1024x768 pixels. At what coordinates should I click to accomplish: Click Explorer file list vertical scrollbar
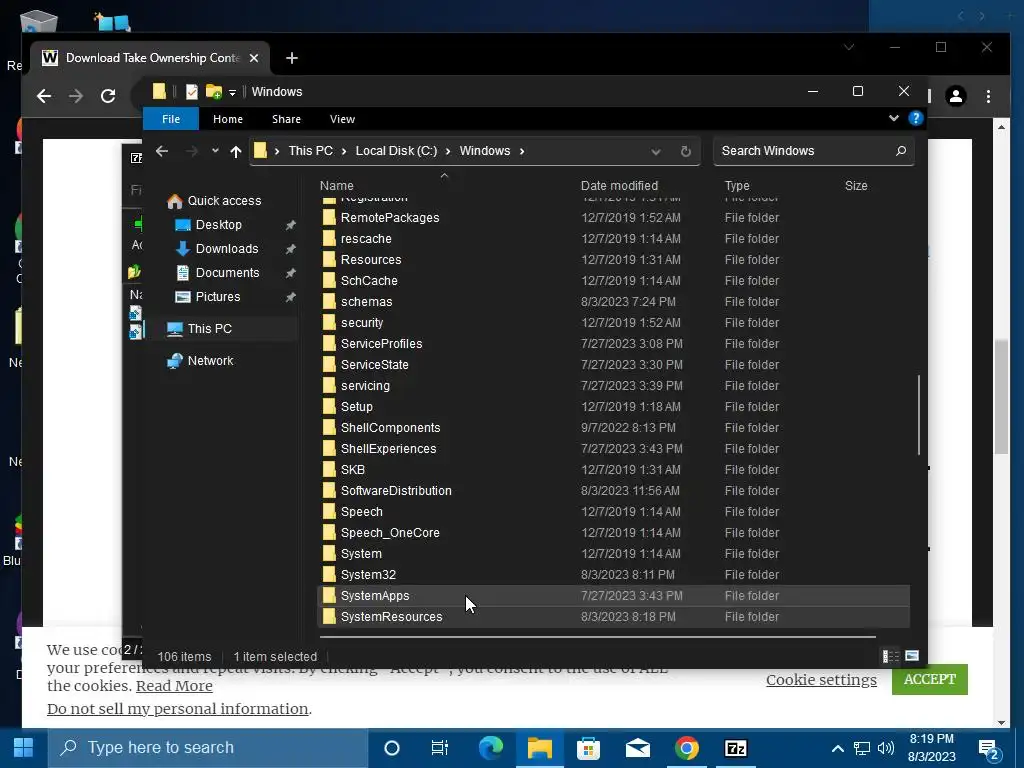click(918, 415)
